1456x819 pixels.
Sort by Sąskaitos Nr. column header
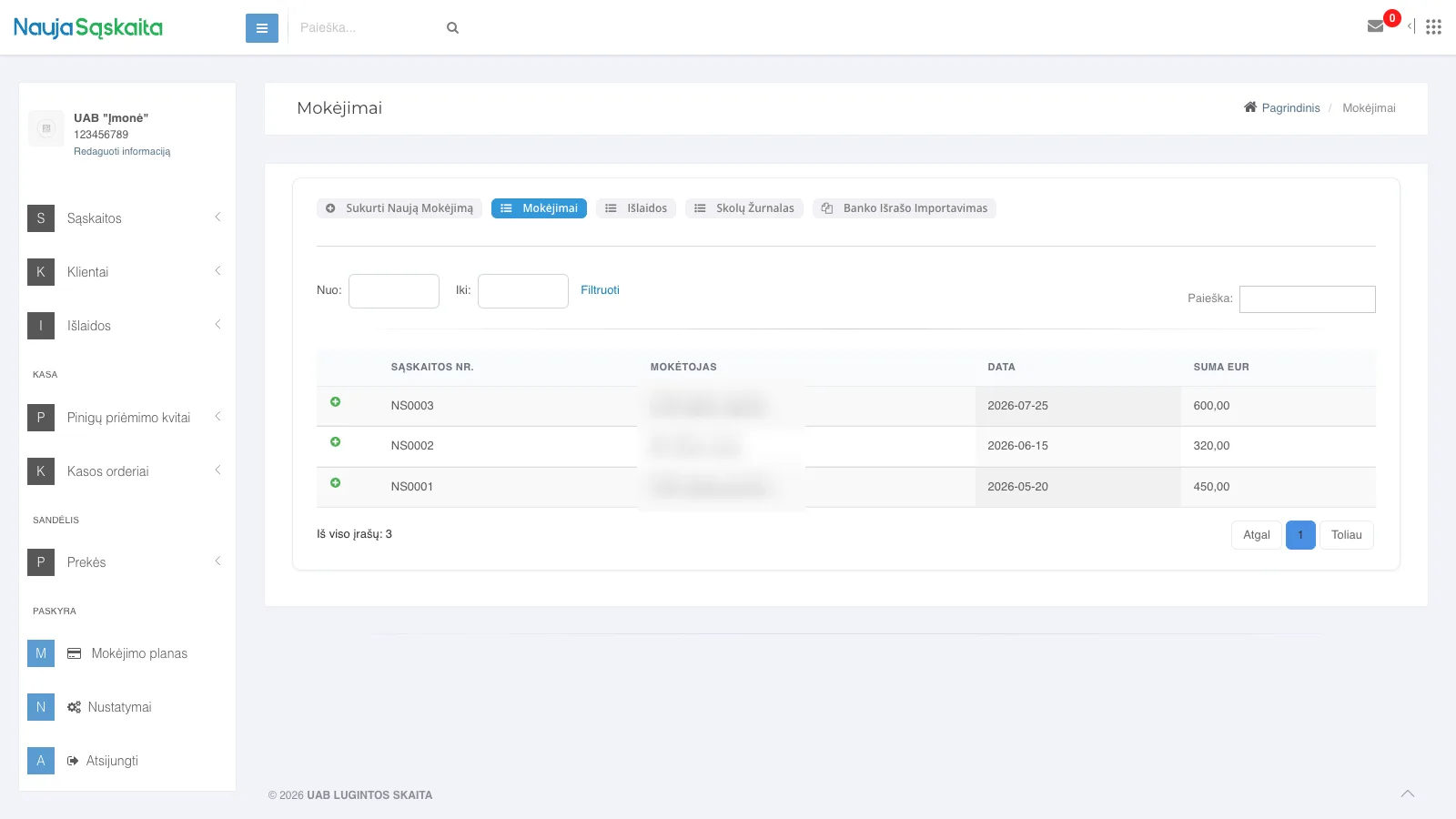[x=432, y=367]
